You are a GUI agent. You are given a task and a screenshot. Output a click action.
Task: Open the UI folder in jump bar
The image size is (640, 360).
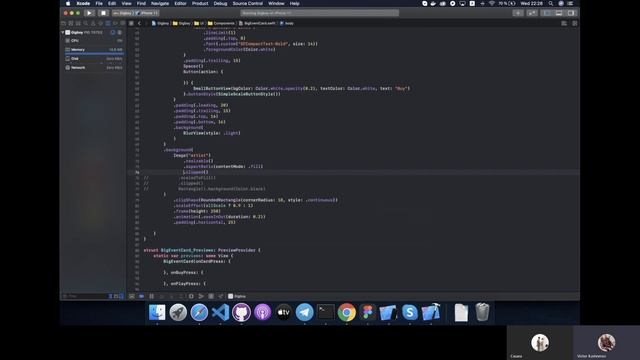pyautogui.click(x=199, y=23)
